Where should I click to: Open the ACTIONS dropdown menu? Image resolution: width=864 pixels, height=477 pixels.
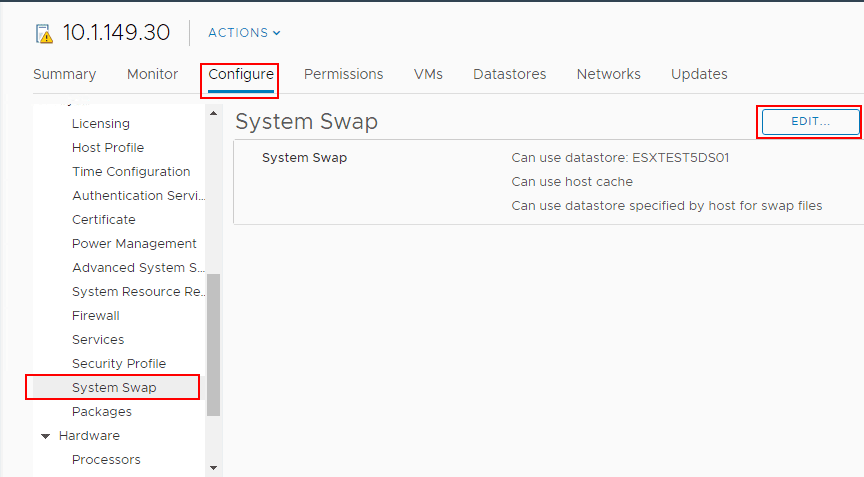click(244, 33)
